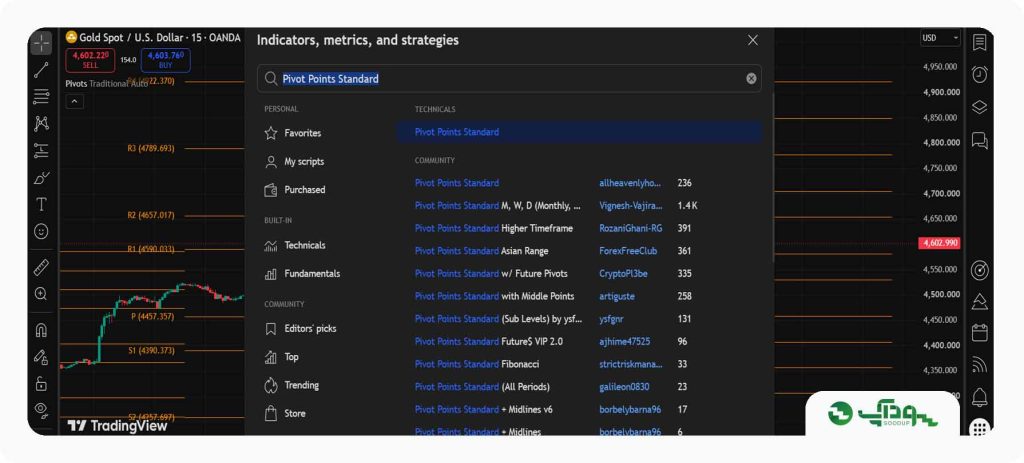Collapse the indicator legend chevron
The image size is (1024, 463).
pos(74,101)
